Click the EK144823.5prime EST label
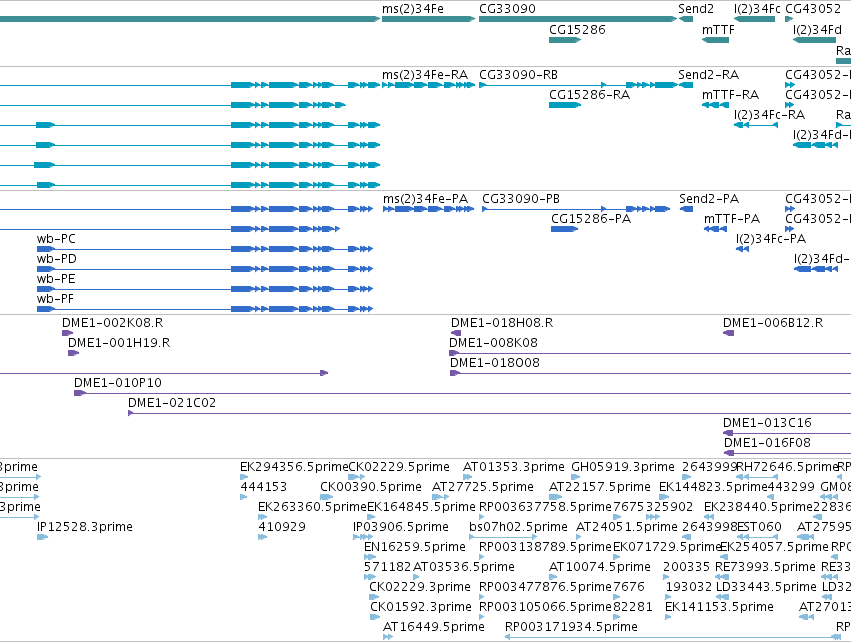The image size is (851, 642). (713, 487)
